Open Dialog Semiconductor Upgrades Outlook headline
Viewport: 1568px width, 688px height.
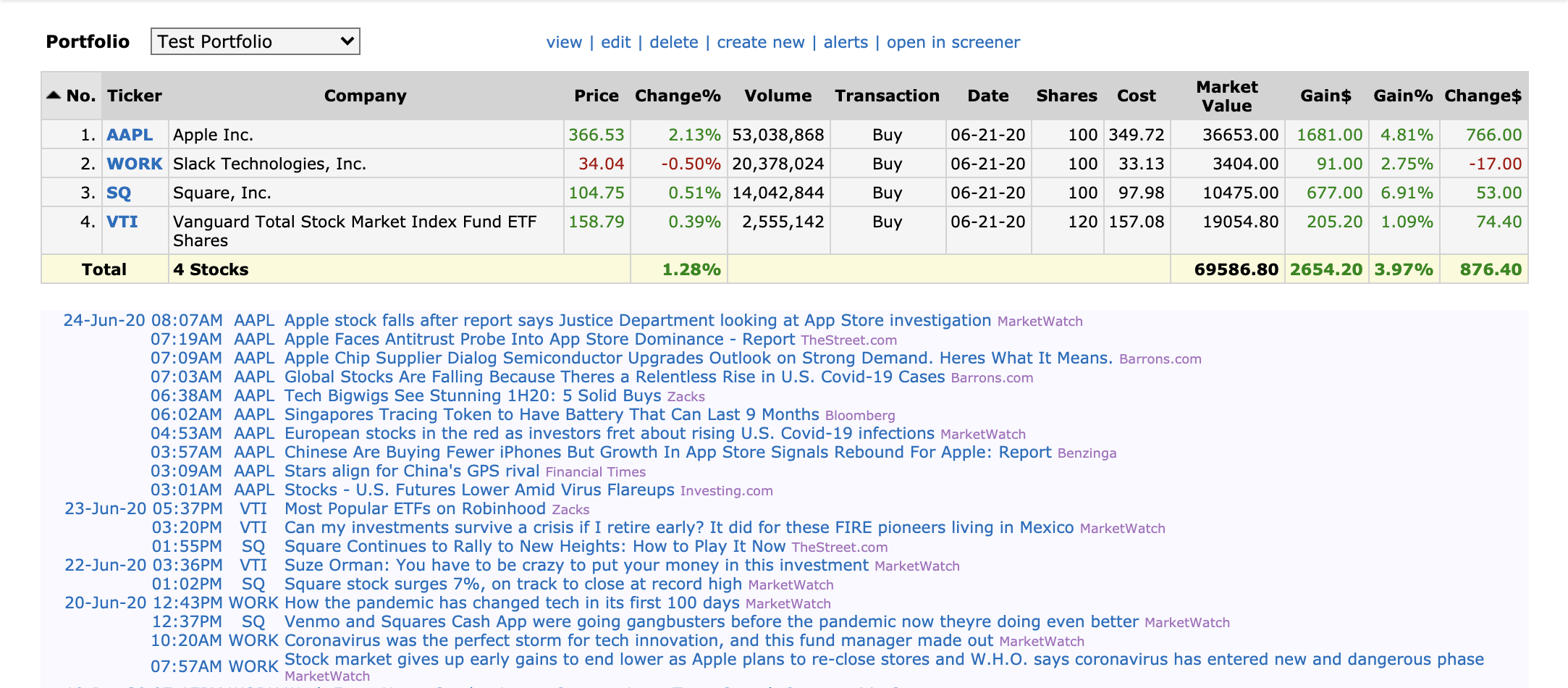click(699, 358)
